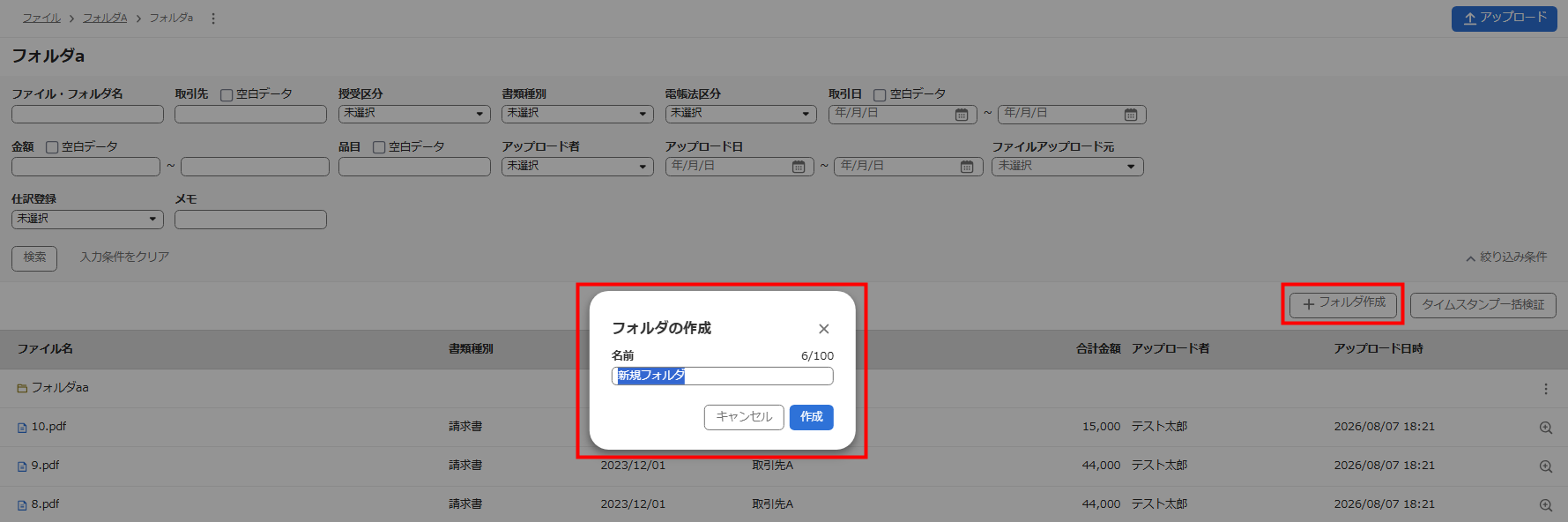Toggle the 金額 空白データ checkbox
The width and height of the screenshot is (1568, 522).
52,147
